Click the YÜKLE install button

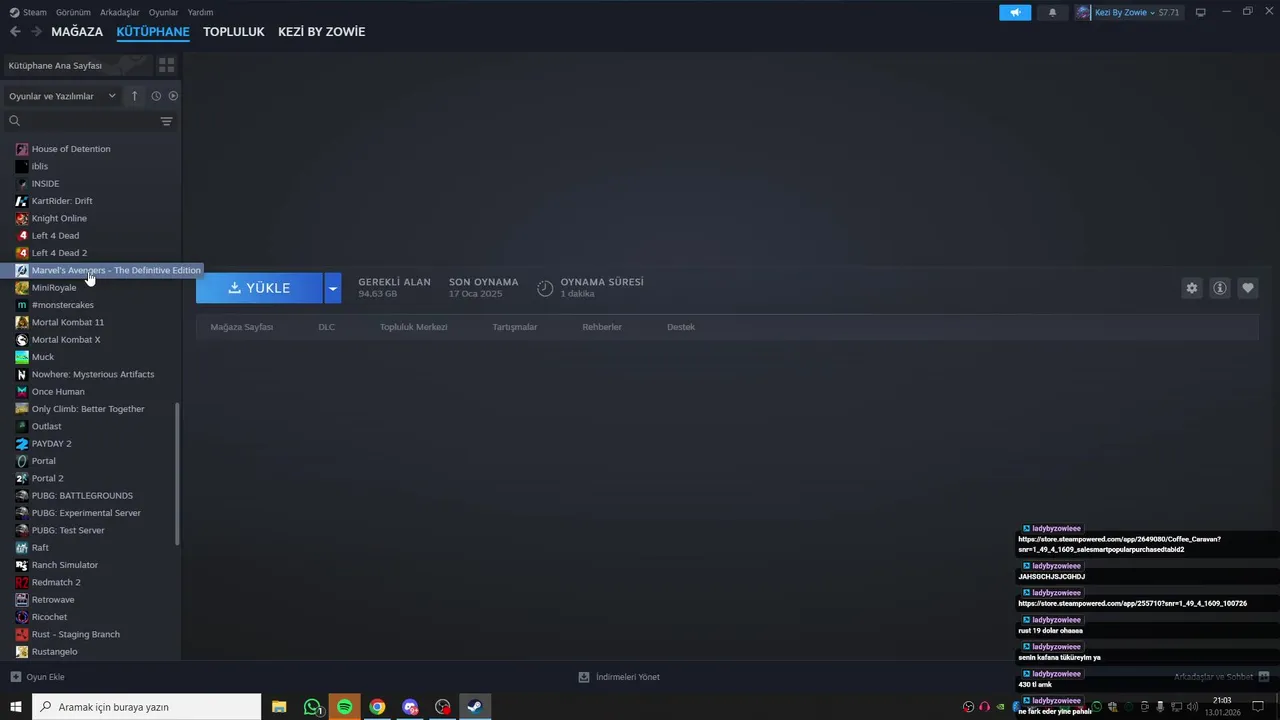pos(259,288)
